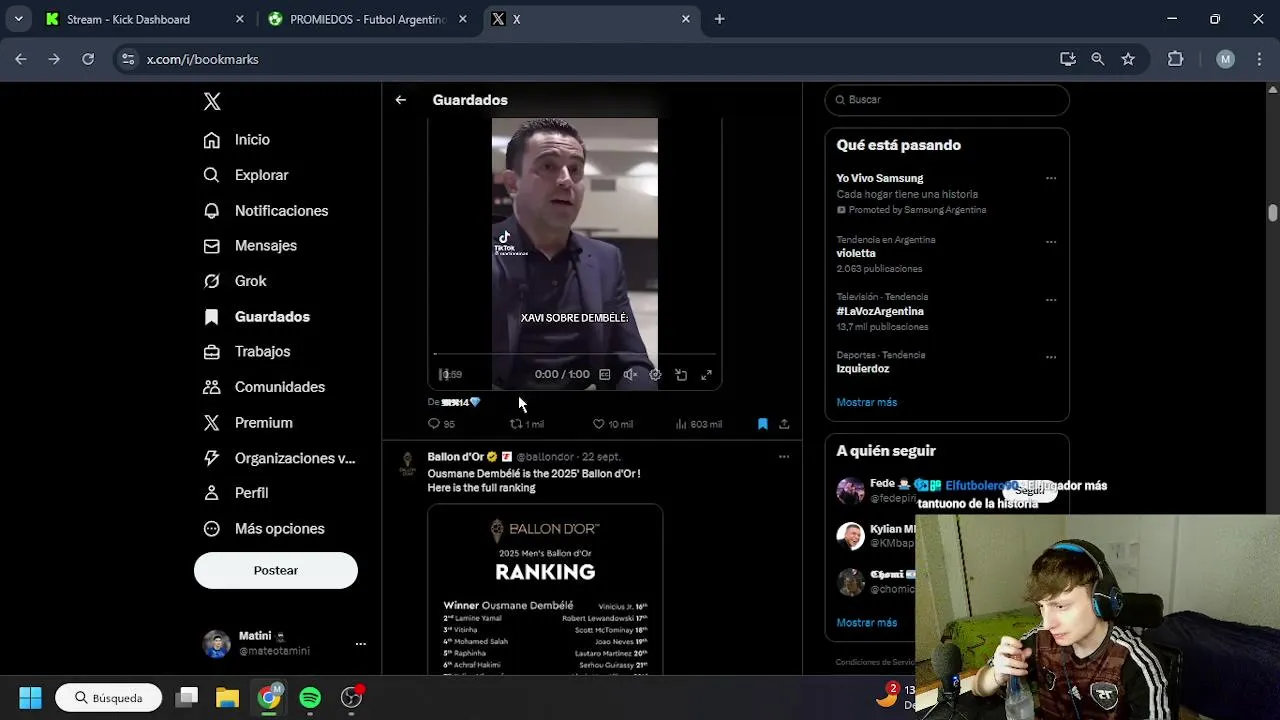
Task: Open more options on Ballon d'Or post
Action: click(x=784, y=457)
